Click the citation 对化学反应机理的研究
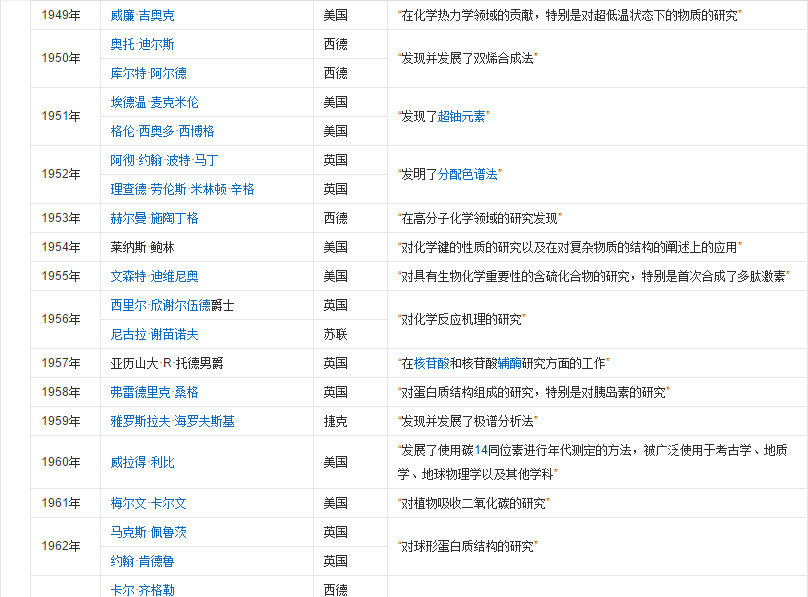This screenshot has width=808, height=597. [462, 319]
